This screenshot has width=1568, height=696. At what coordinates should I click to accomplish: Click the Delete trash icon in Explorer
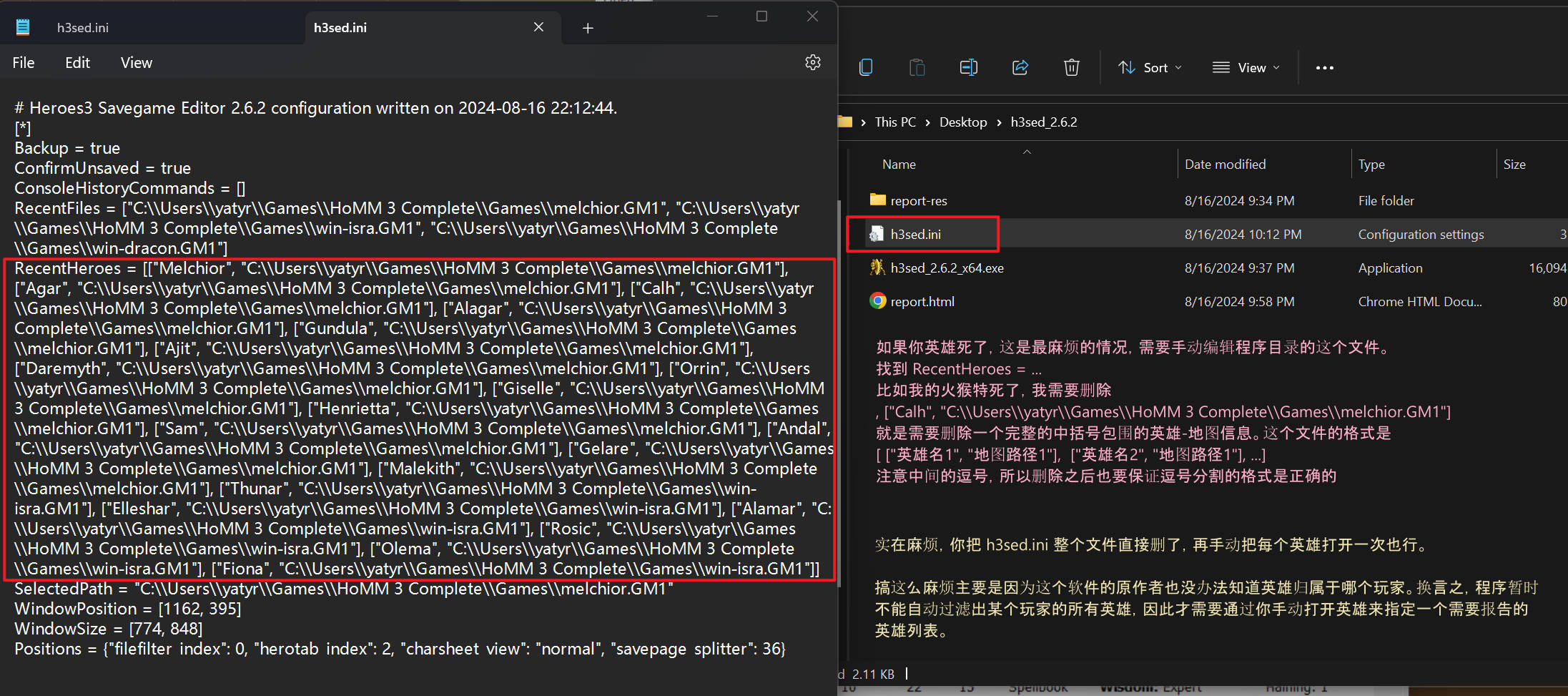coord(1071,67)
